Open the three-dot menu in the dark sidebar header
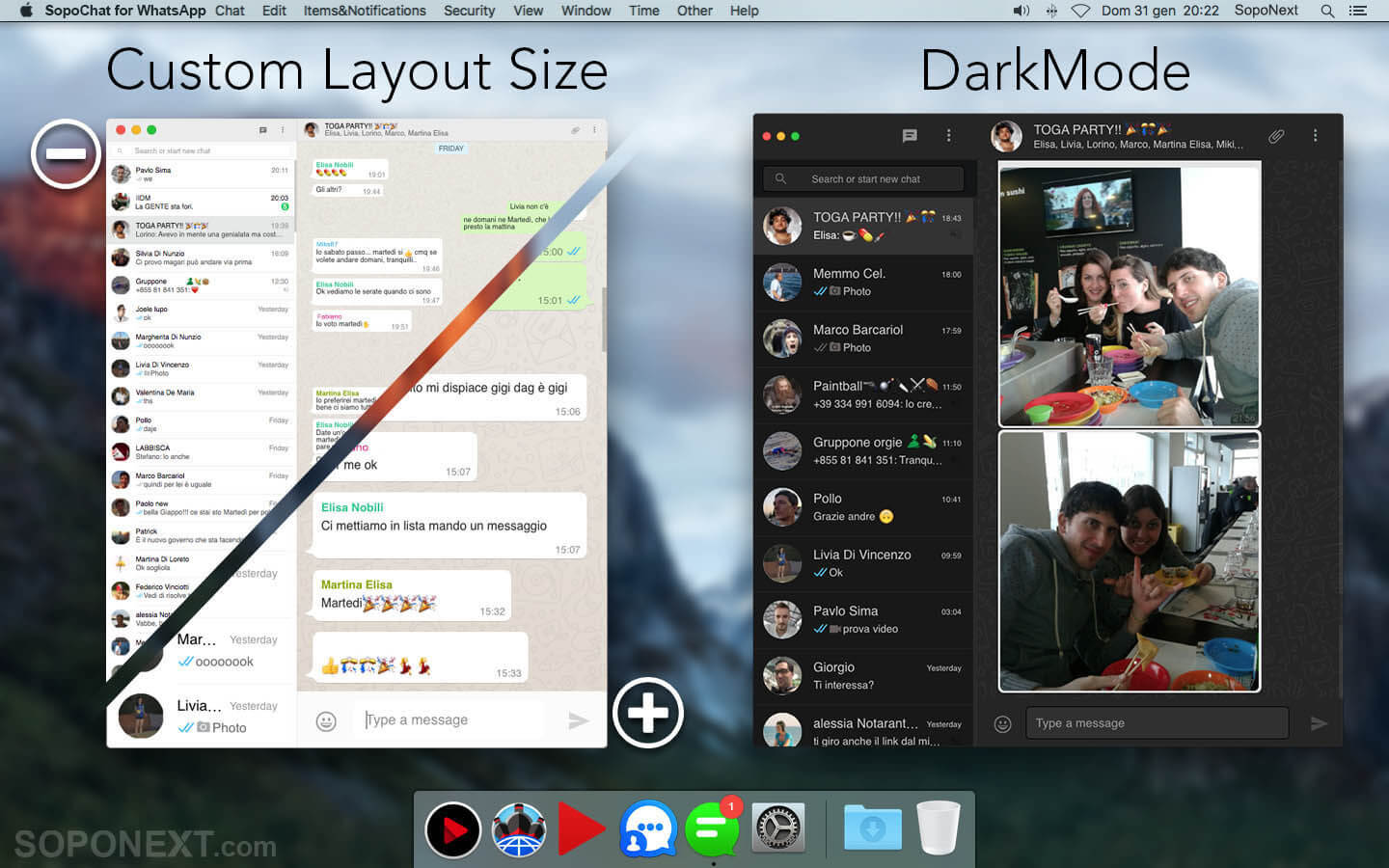 point(948,136)
